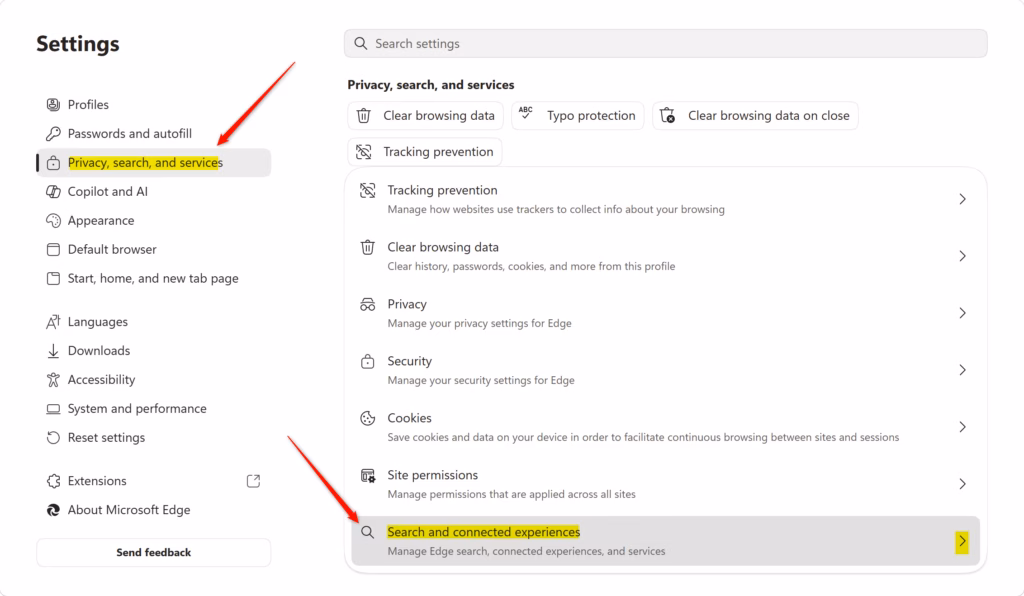The height and width of the screenshot is (596, 1024).
Task: Select Reset settings in sidebar
Action: click(x=153, y=437)
